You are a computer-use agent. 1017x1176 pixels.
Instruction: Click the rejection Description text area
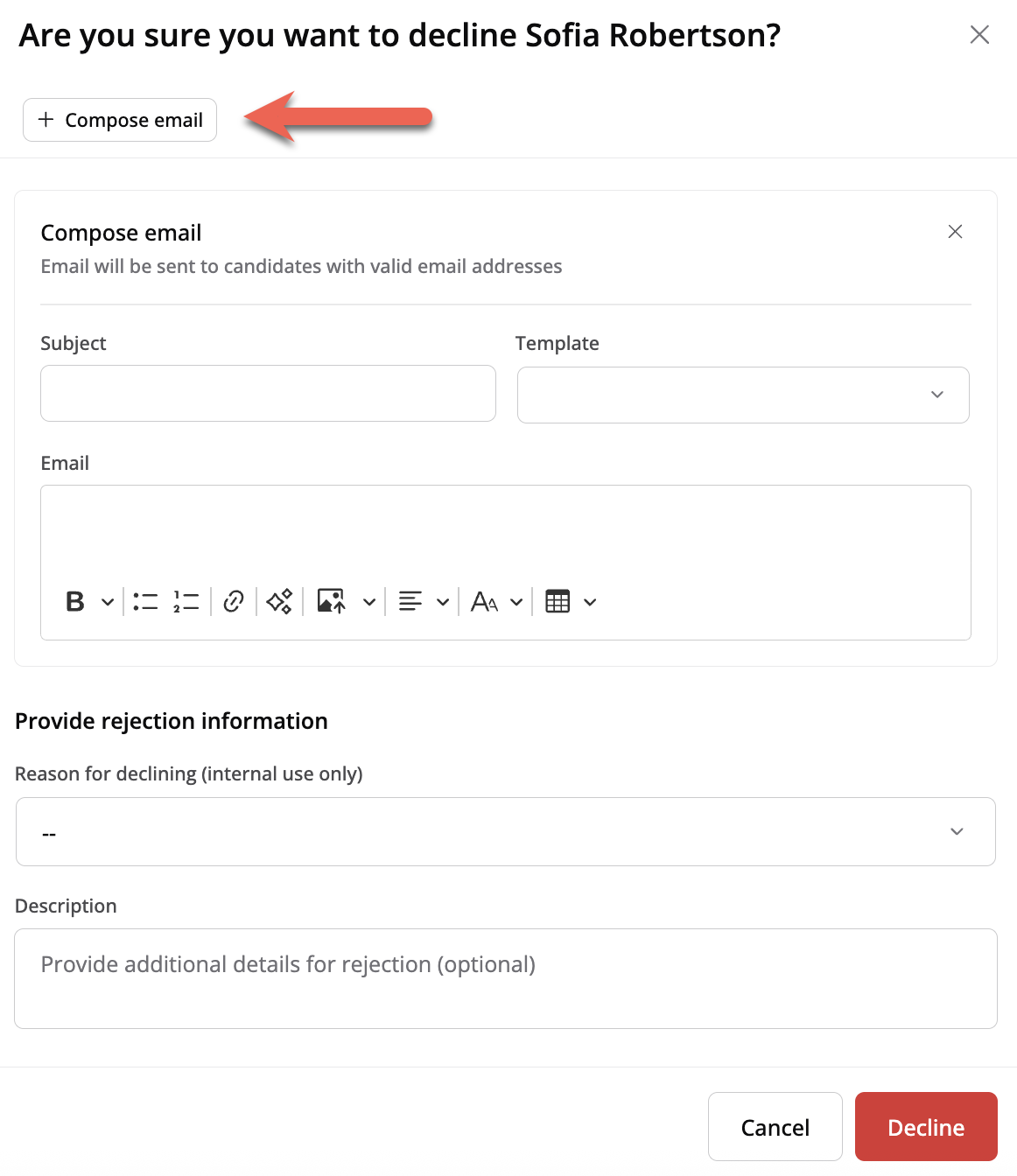click(505, 978)
